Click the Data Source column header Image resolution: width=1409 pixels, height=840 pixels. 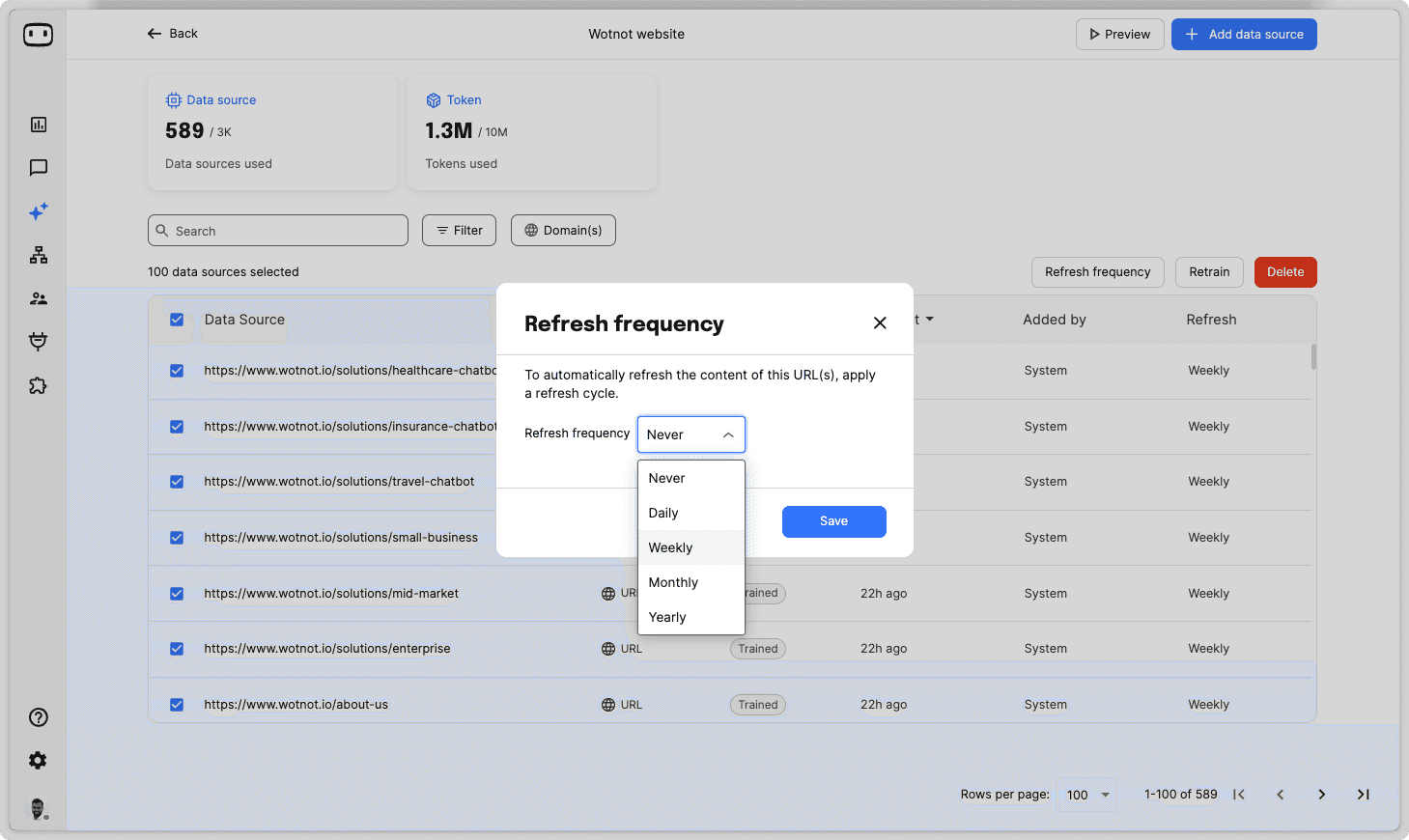pos(244,320)
